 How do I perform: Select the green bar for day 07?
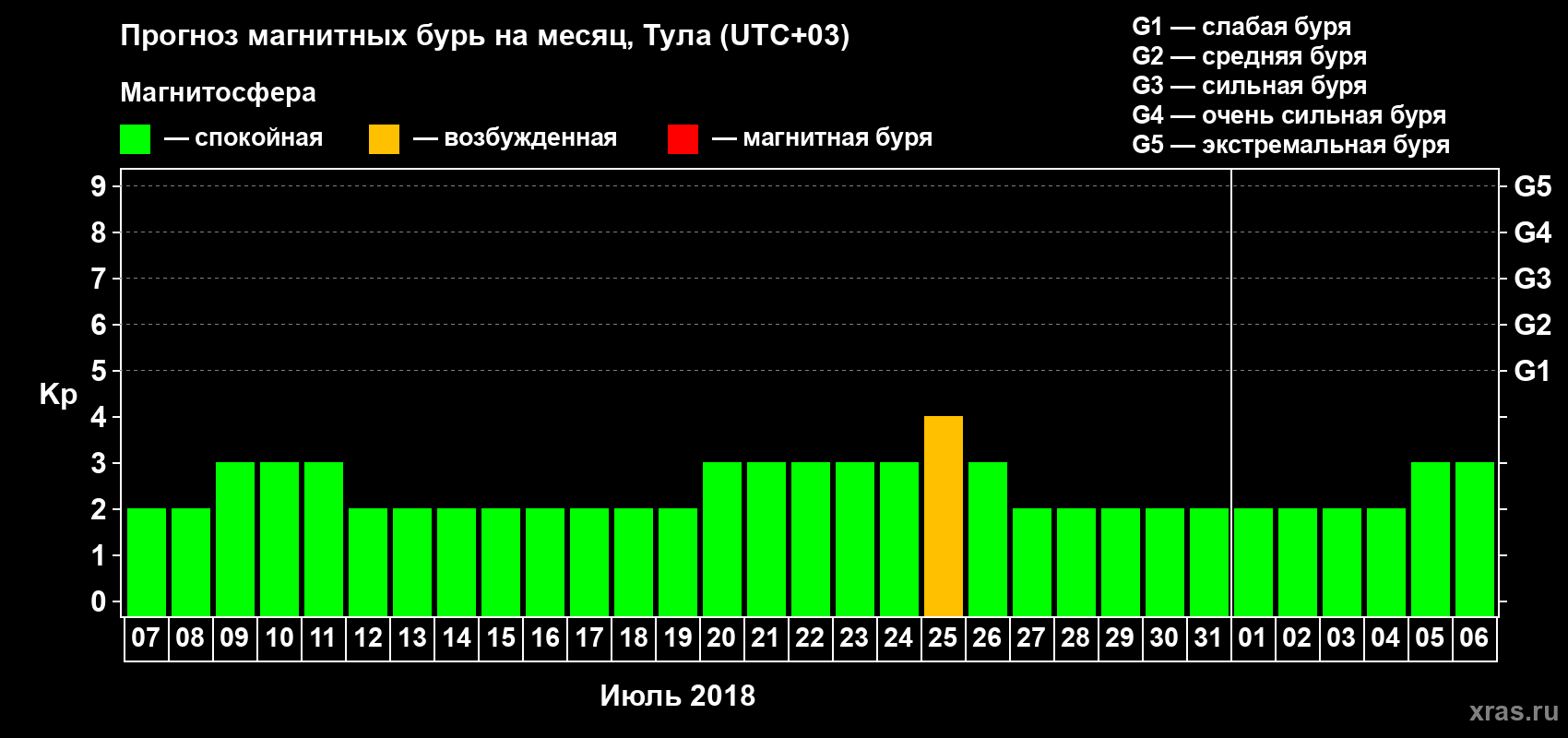pyautogui.click(x=147, y=562)
